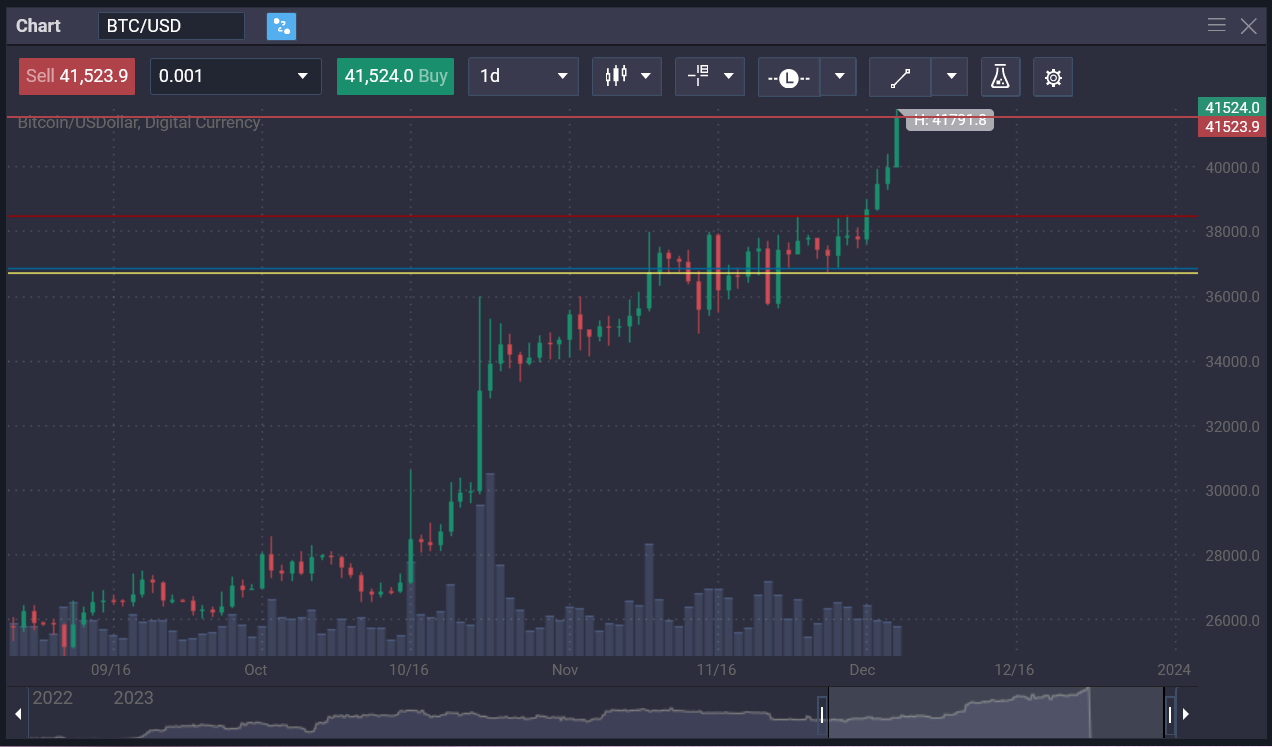This screenshot has height=747, width=1272.
Task: Click the Oct date axis label
Action: 256,669
